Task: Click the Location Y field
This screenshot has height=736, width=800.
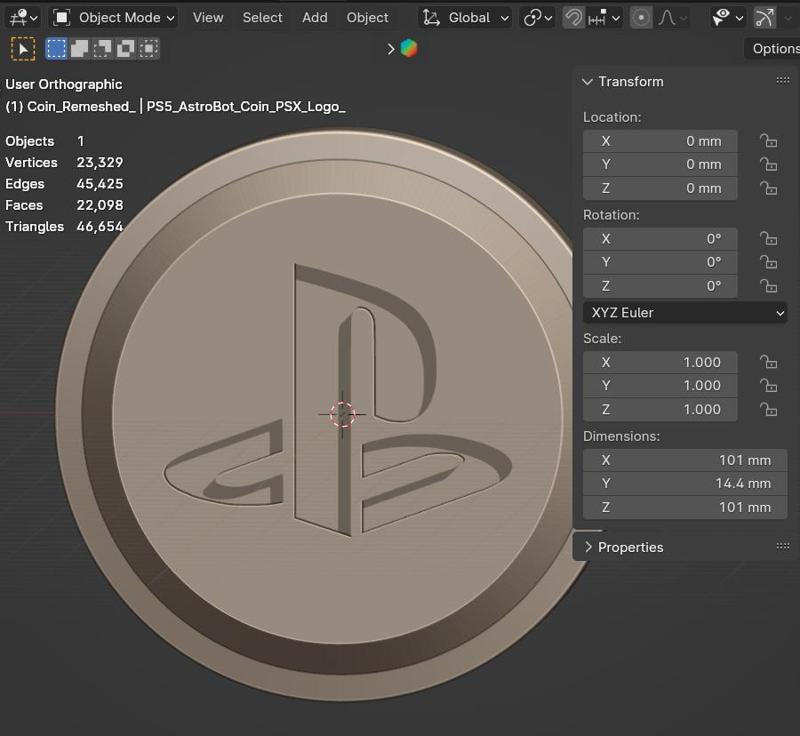Action: click(660, 165)
